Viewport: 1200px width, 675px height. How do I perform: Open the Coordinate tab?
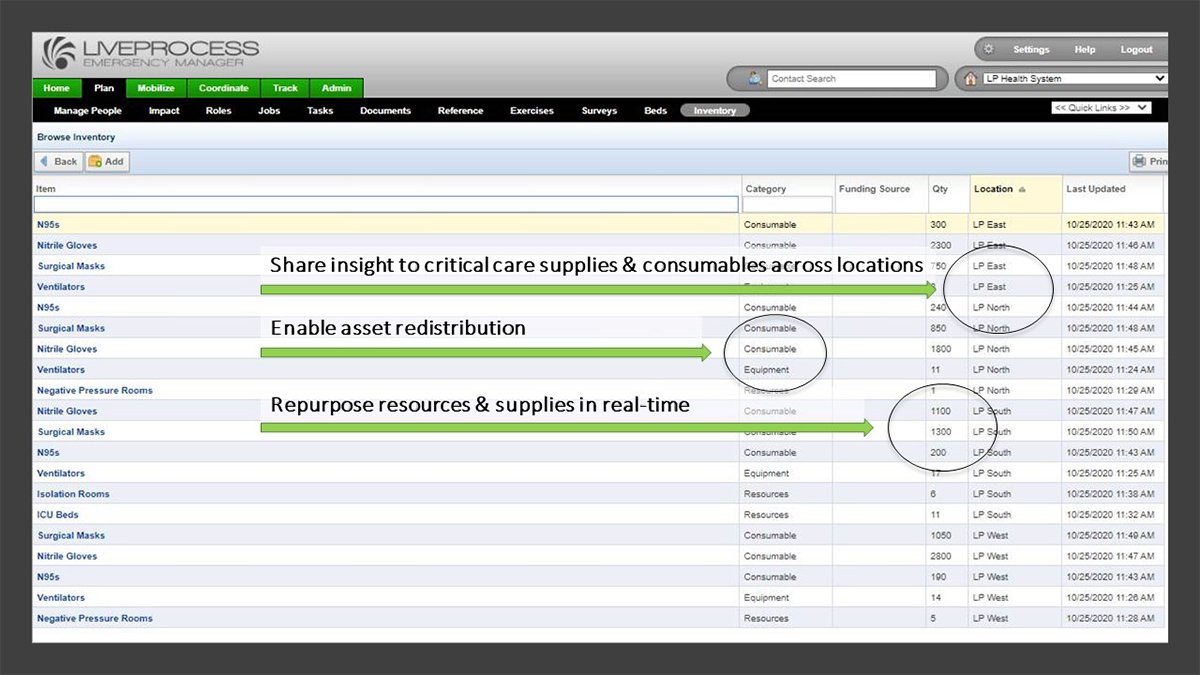pos(223,88)
